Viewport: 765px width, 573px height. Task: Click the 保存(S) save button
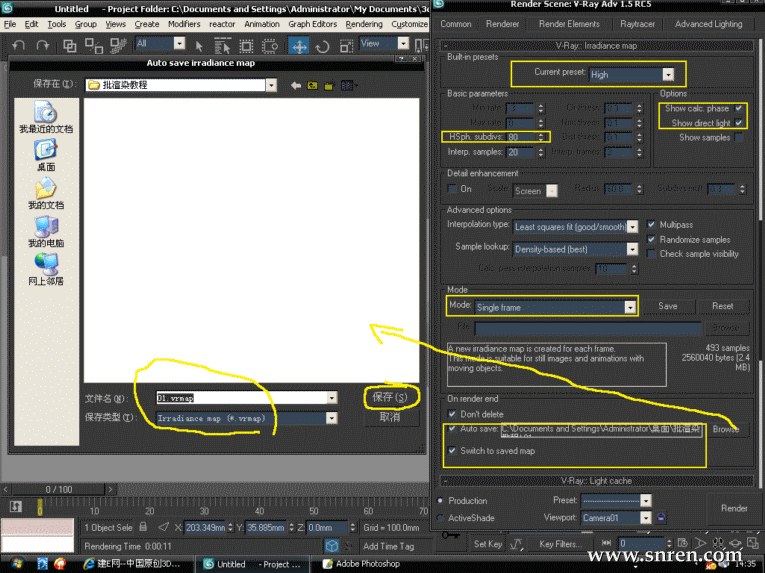coord(390,397)
